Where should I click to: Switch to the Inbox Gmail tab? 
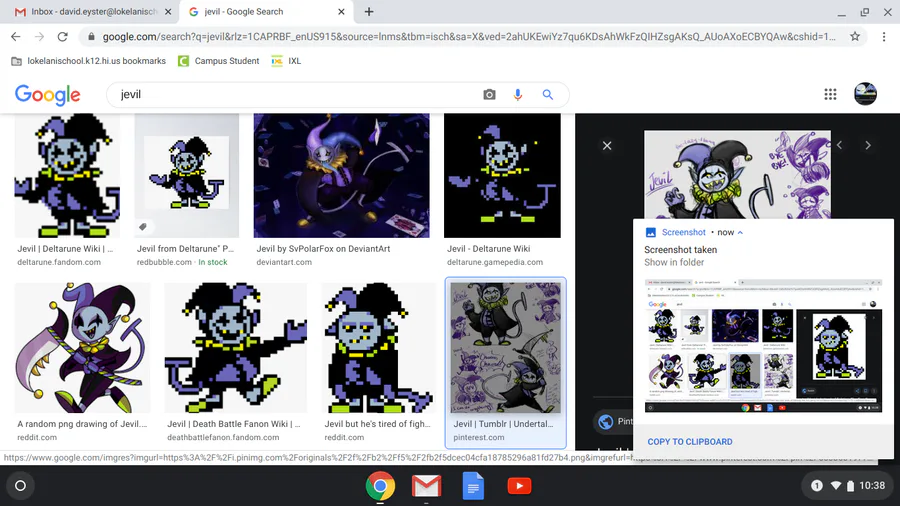tap(91, 11)
